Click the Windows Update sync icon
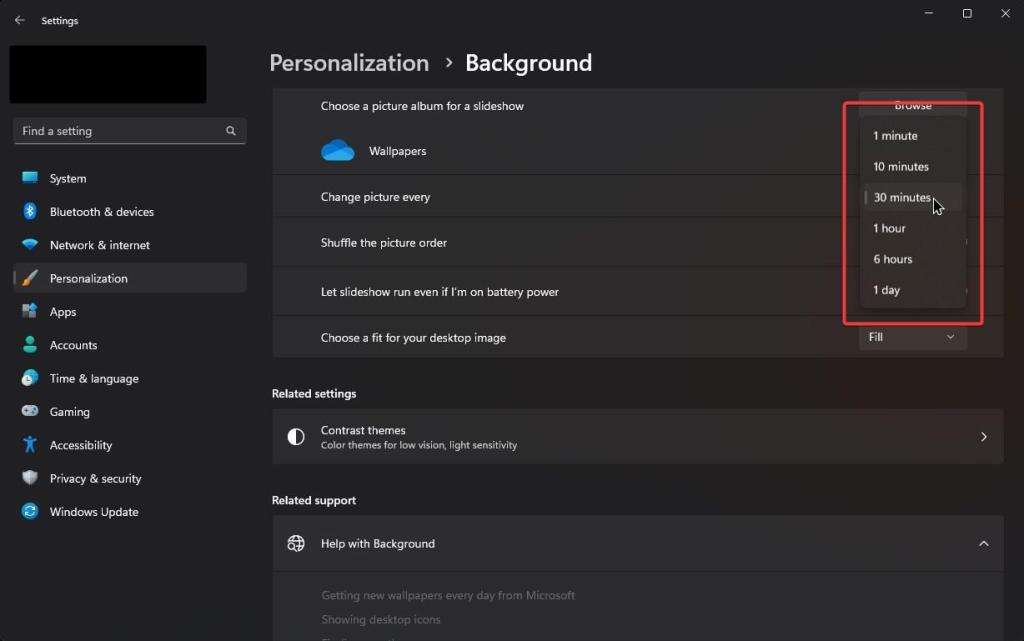The width and height of the screenshot is (1024, 641). [x=30, y=511]
